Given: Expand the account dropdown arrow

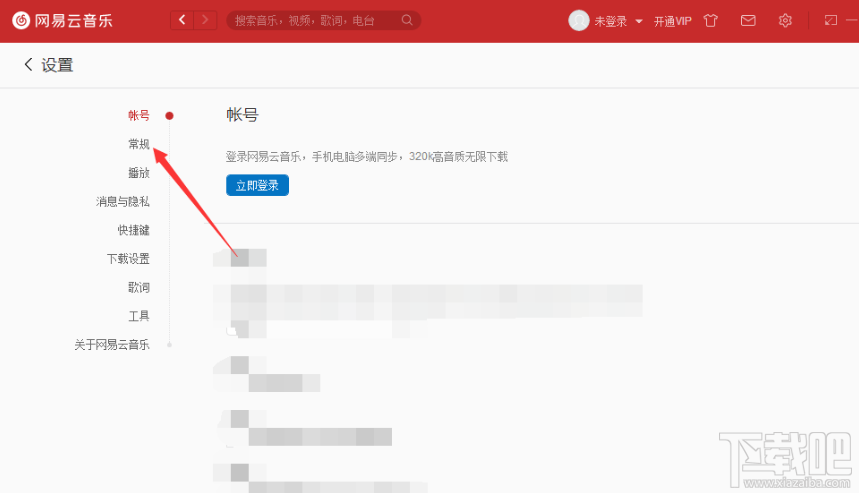Looking at the screenshot, I should tap(639, 21).
